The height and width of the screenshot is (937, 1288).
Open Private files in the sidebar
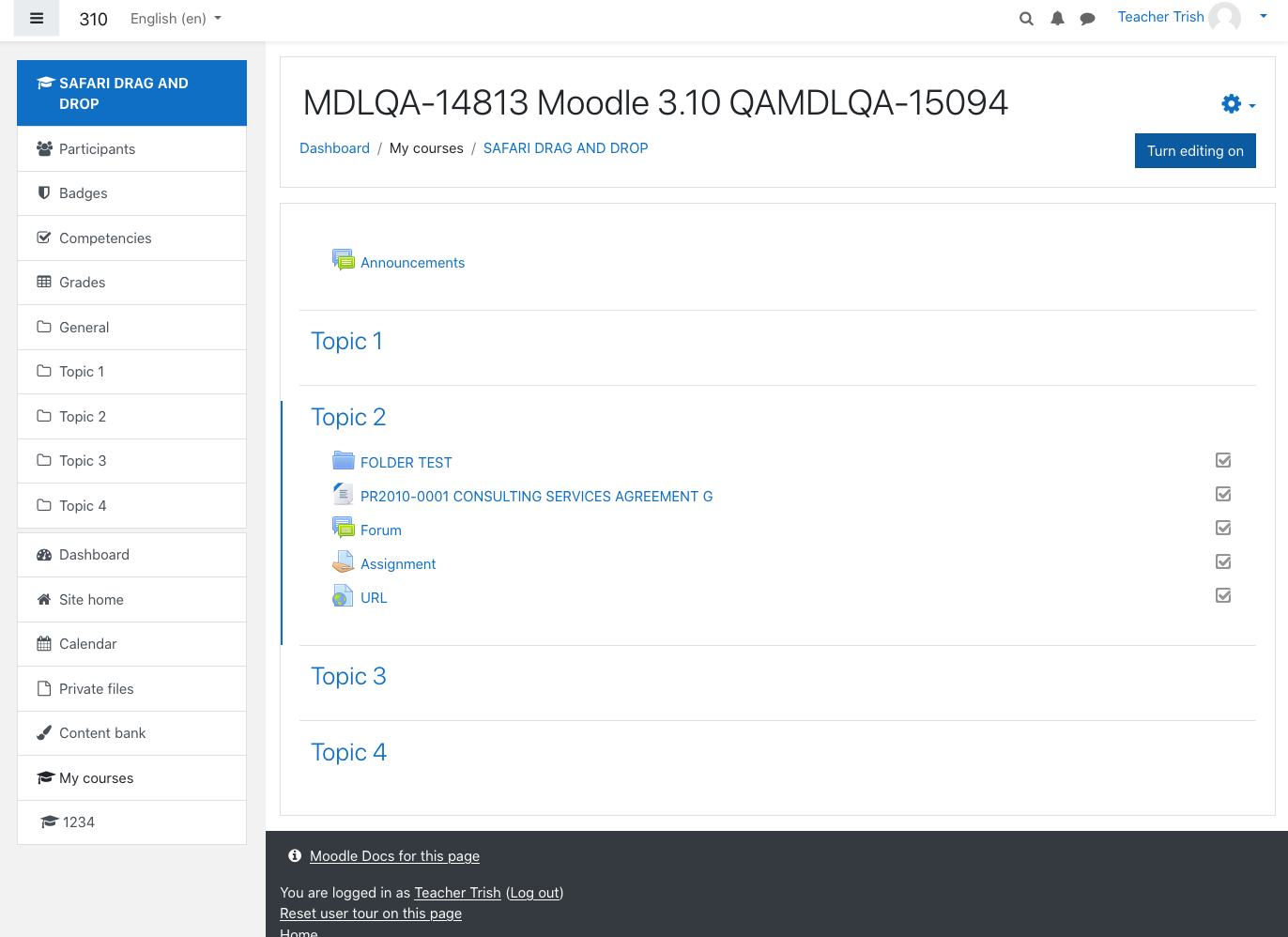coord(131,689)
